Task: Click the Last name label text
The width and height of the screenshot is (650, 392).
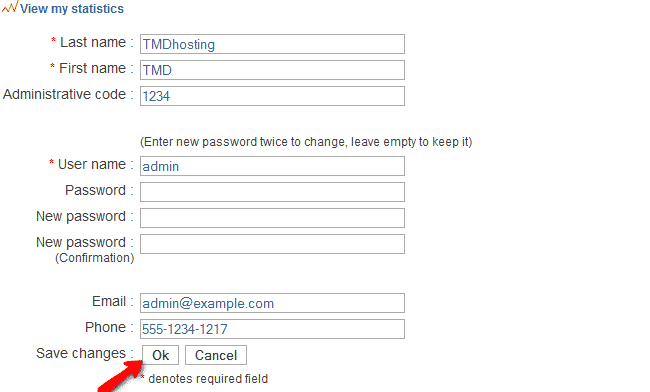Action: pos(93,42)
